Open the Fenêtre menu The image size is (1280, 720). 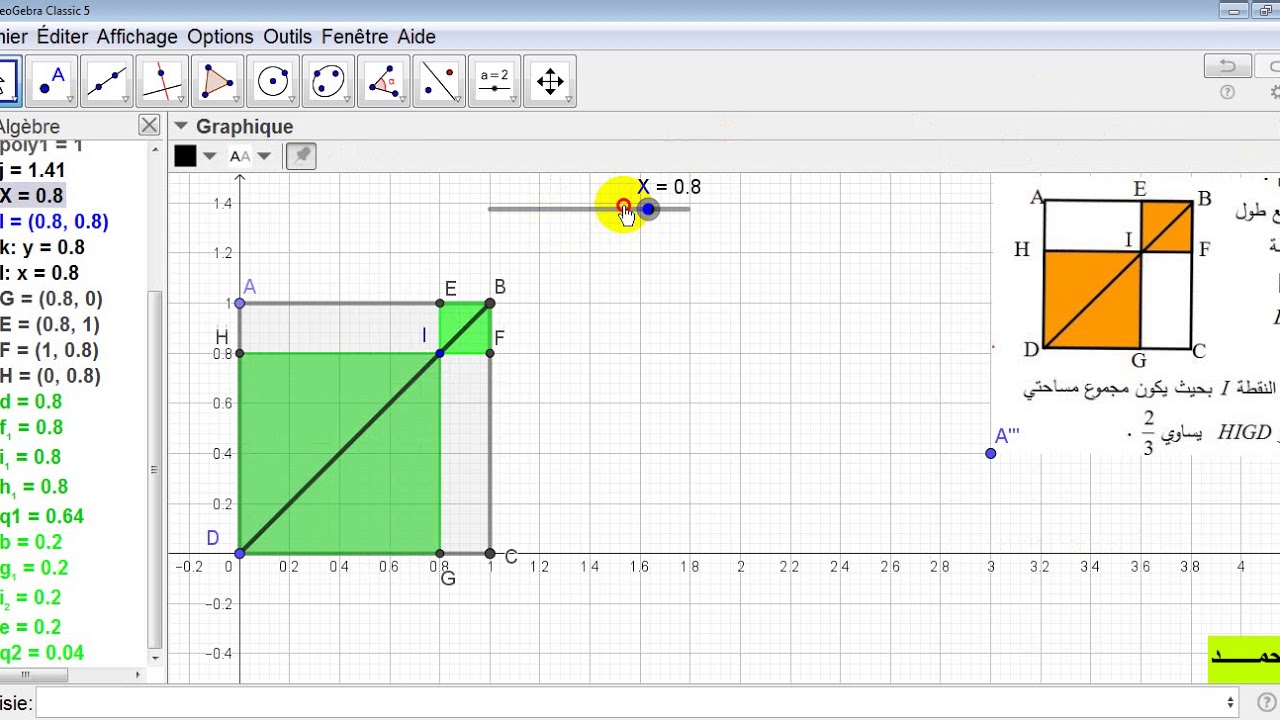pos(355,36)
